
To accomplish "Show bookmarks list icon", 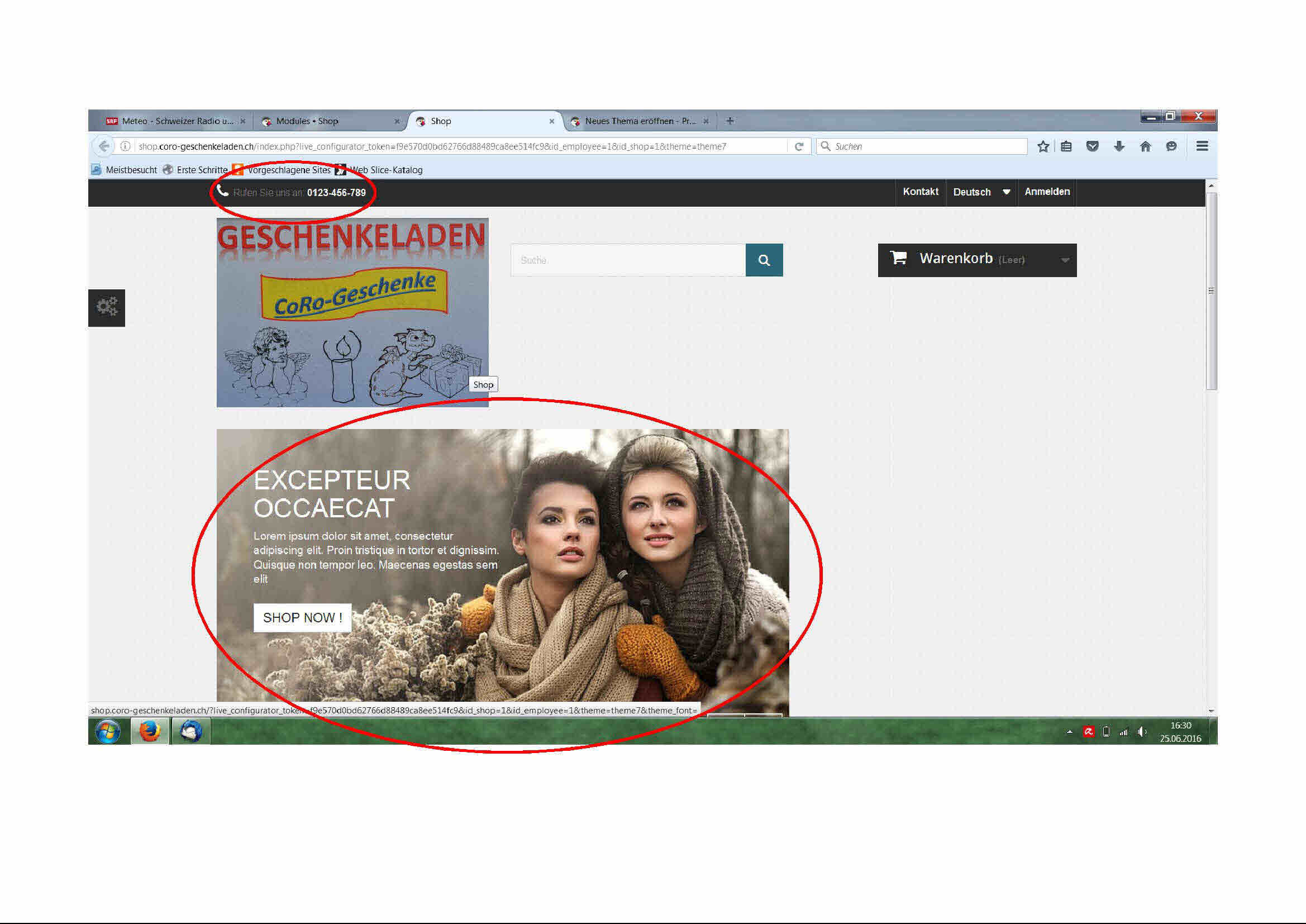I will tap(1066, 147).
